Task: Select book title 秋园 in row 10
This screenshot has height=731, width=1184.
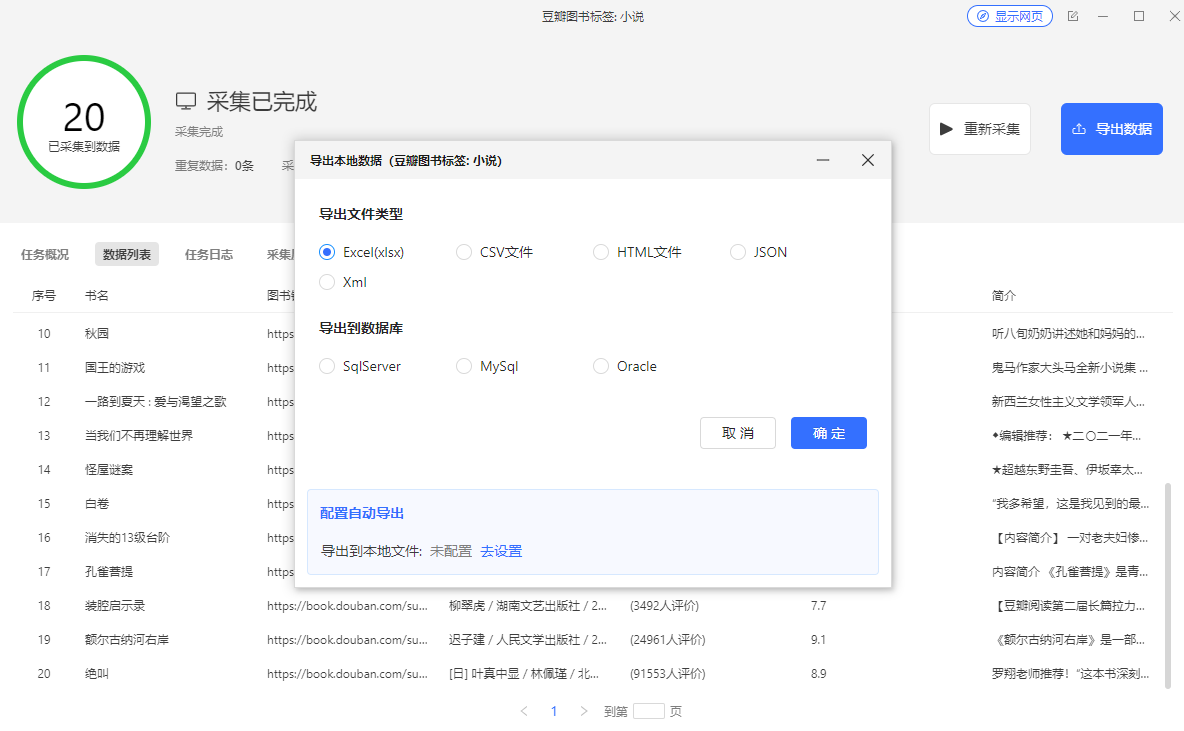Action: tap(97, 334)
